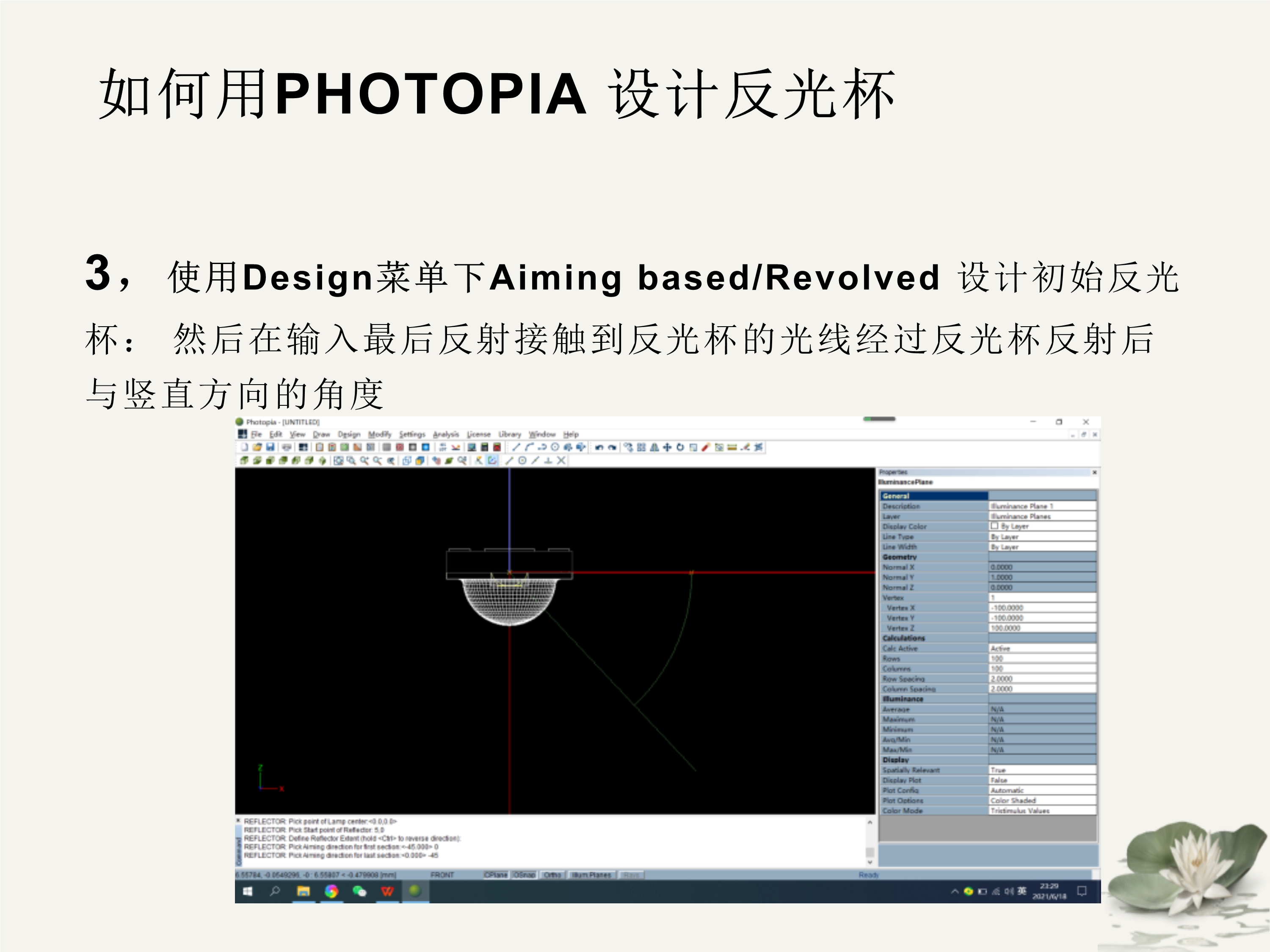This screenshot has width=1270, height=952.
Task: Click the Mirror tool icon
Action: coord(654,448)
